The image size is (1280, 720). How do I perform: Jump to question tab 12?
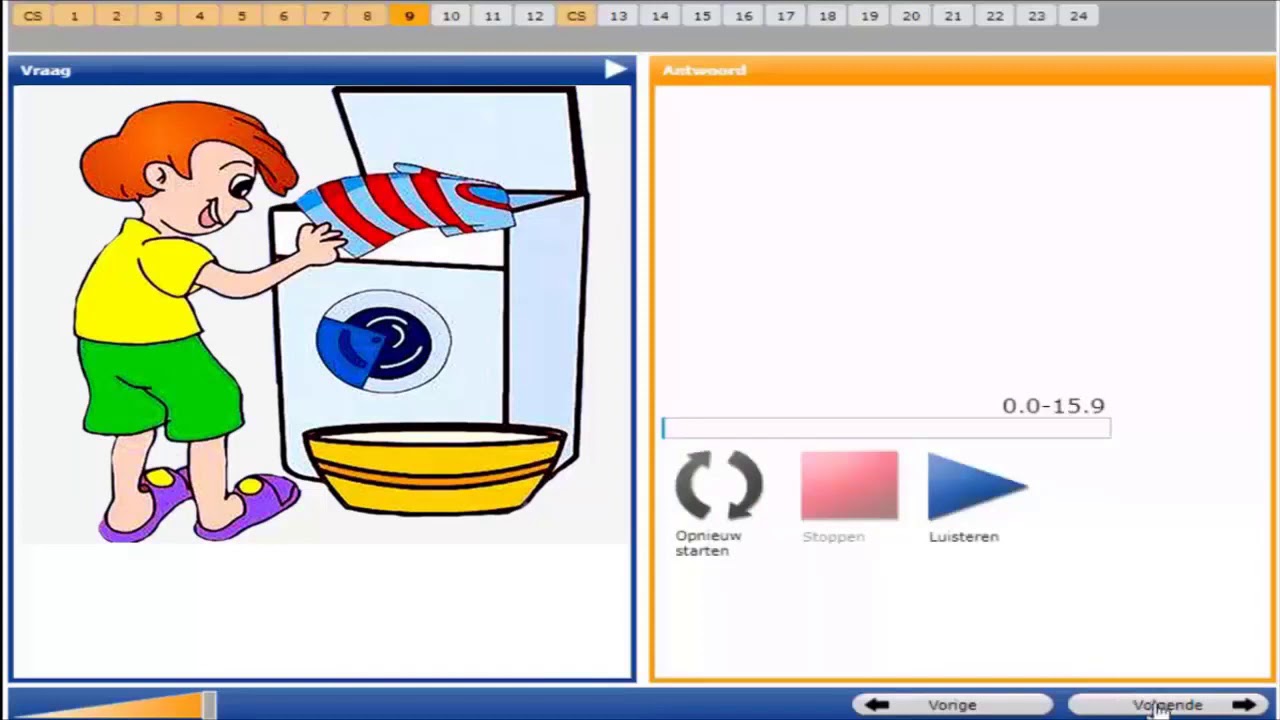pyautogui.click(x=535, y=16)
